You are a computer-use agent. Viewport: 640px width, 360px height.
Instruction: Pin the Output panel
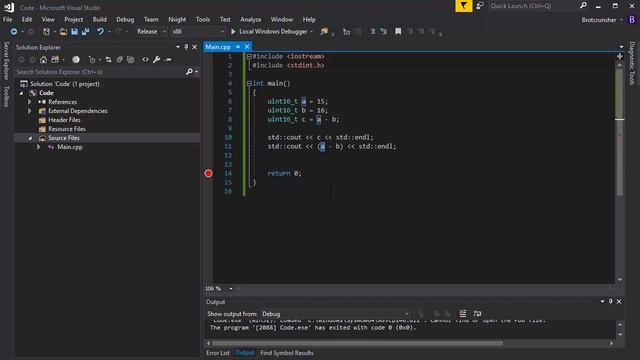pyautogui.click(x=611, y=302)
